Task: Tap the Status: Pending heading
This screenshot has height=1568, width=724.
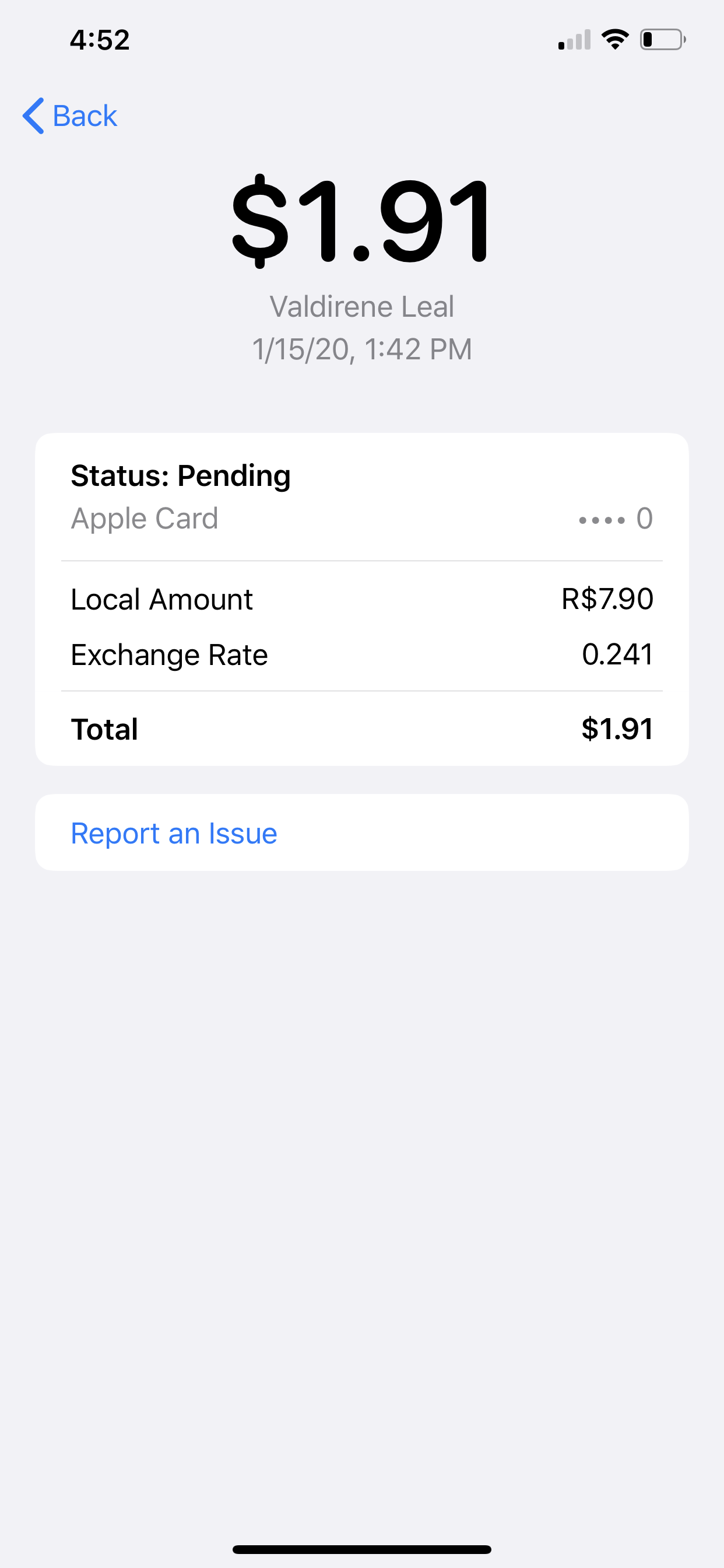Action: pos(181,475)
